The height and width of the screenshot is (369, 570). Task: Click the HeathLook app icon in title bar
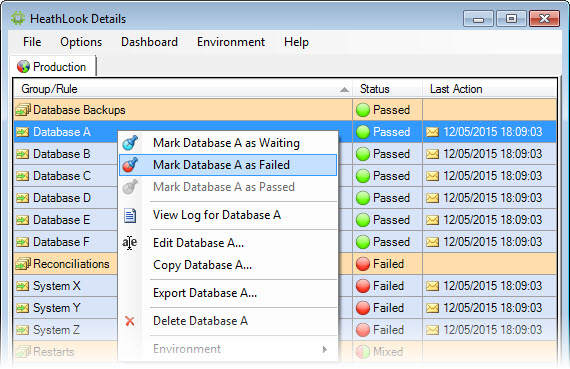[17, 18]
